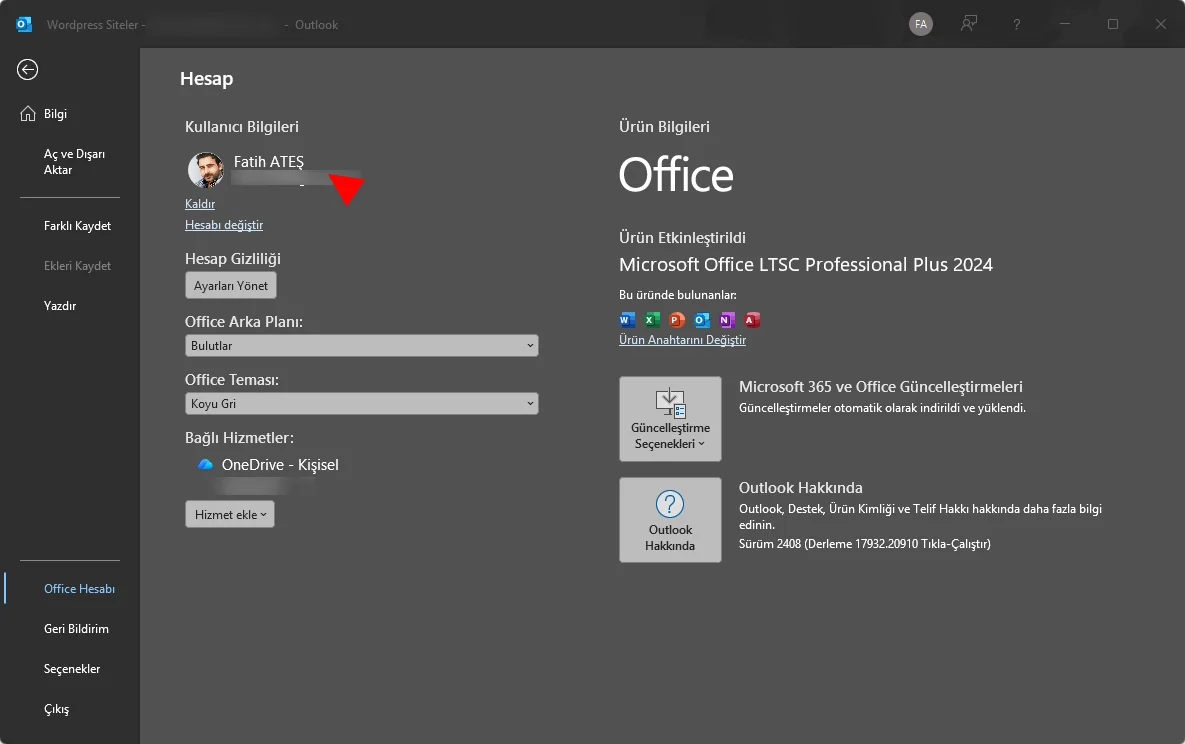Open Seçenekler
The image size is (1185, 744).
(x=72, y=669)
